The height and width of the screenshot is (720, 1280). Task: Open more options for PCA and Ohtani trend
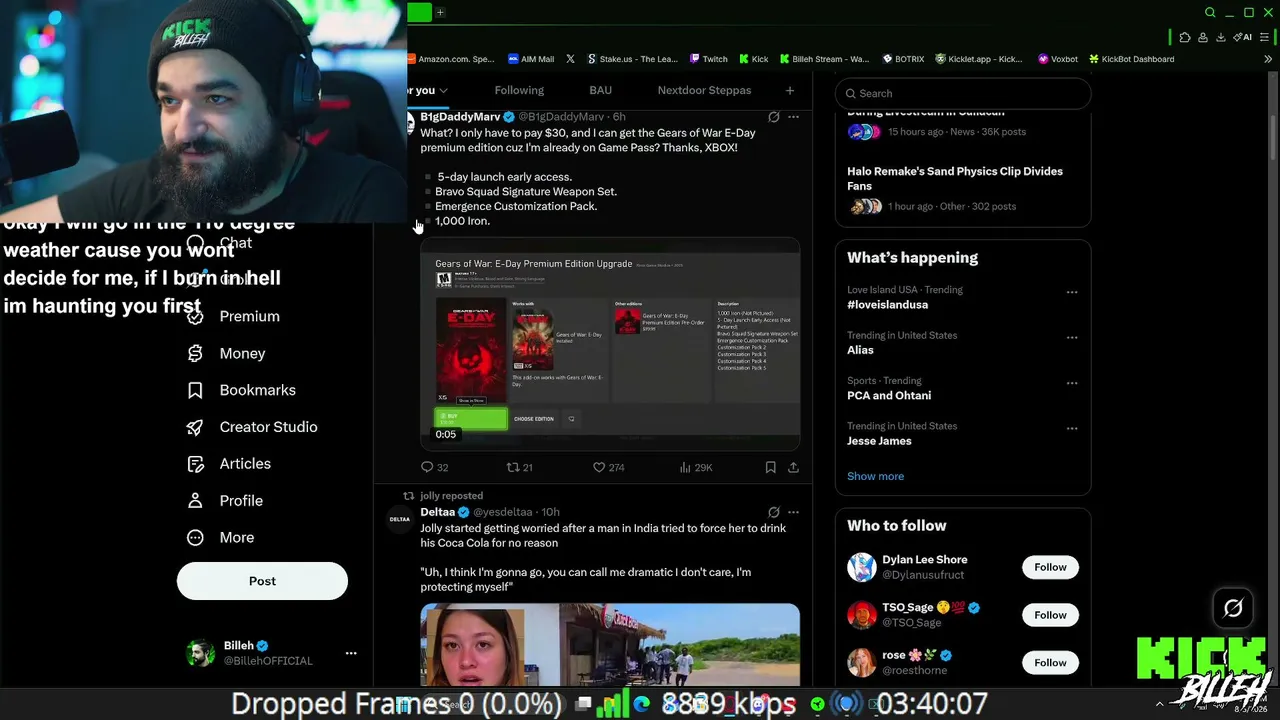point(1072,383)
